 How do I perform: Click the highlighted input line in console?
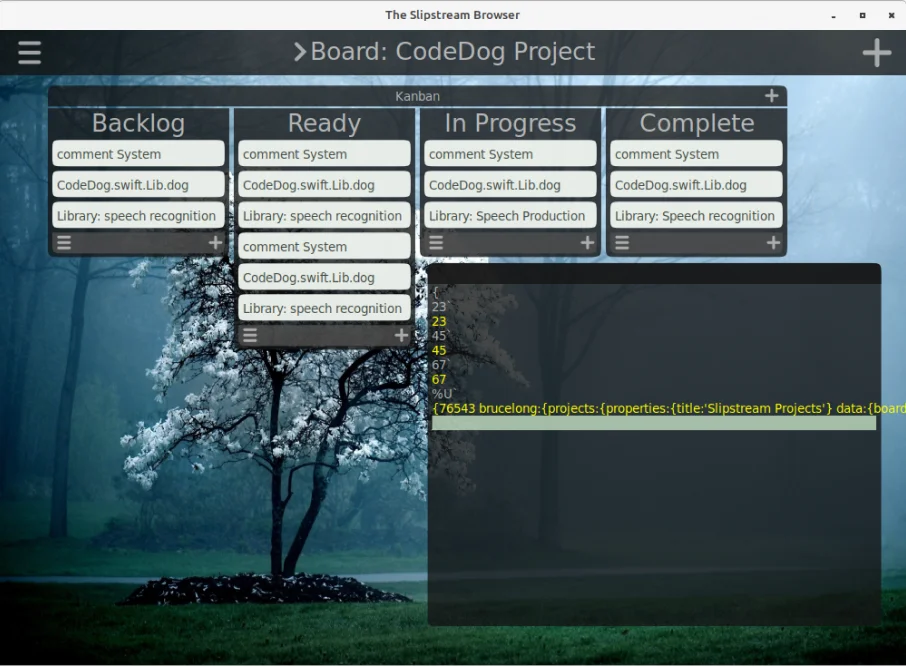[x=653, y=423]
